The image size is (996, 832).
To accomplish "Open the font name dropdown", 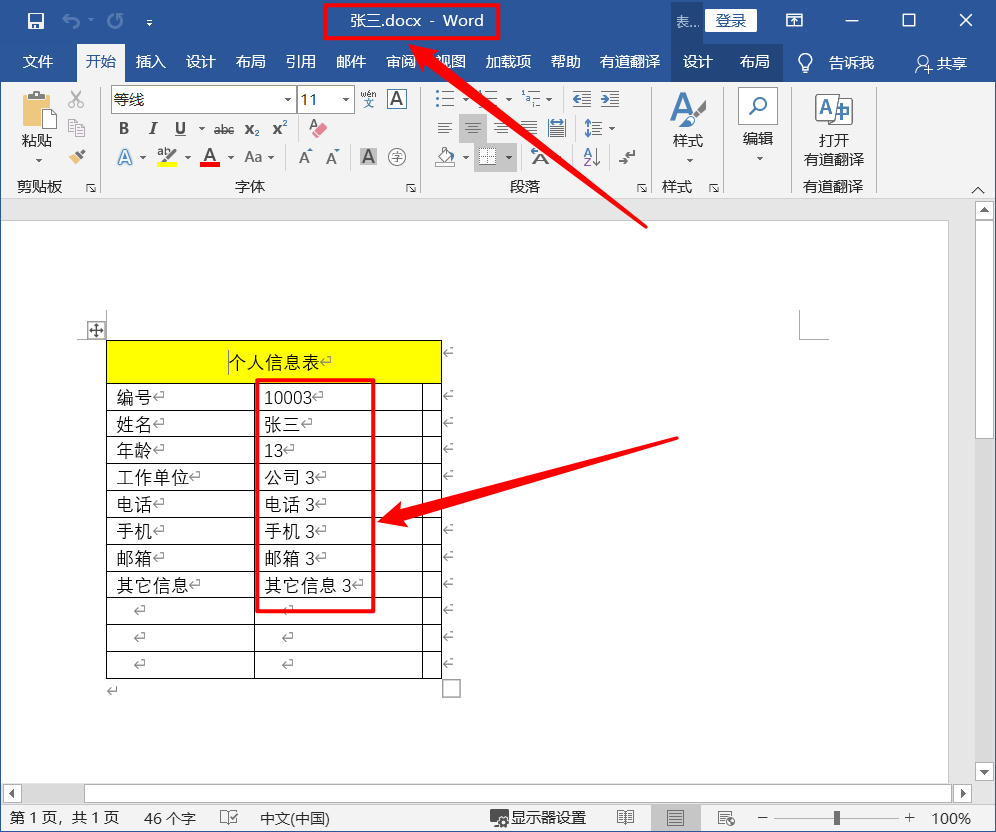I will coord(288,99).
